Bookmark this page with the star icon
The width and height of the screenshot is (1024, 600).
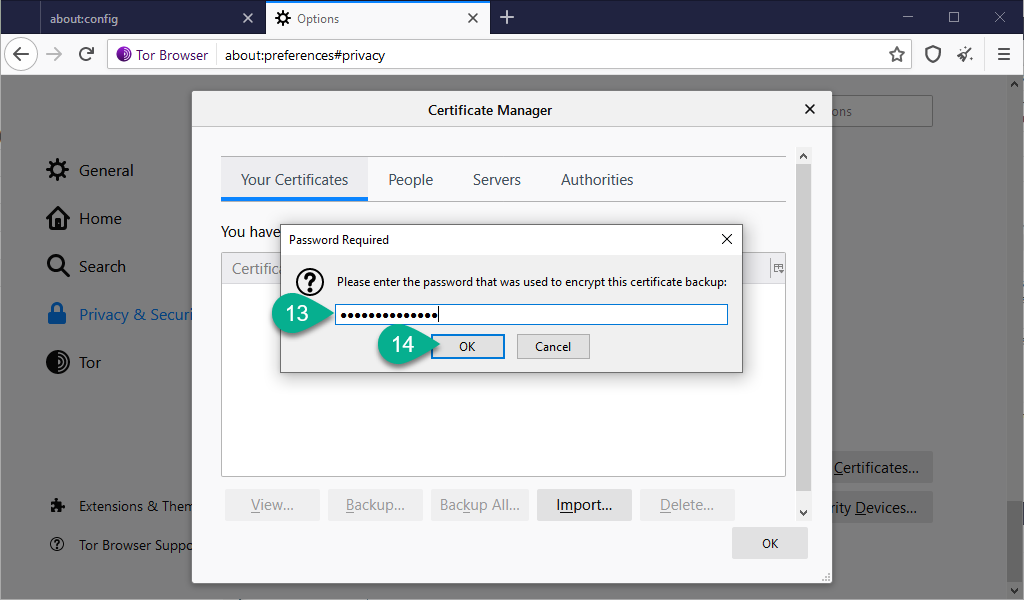tap(896, 55)
